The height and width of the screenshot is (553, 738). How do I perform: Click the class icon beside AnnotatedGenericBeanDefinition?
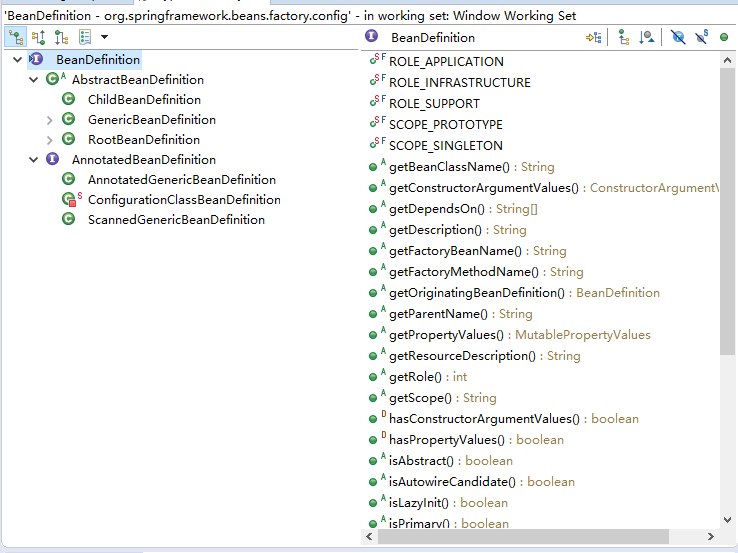coord(69,179)
